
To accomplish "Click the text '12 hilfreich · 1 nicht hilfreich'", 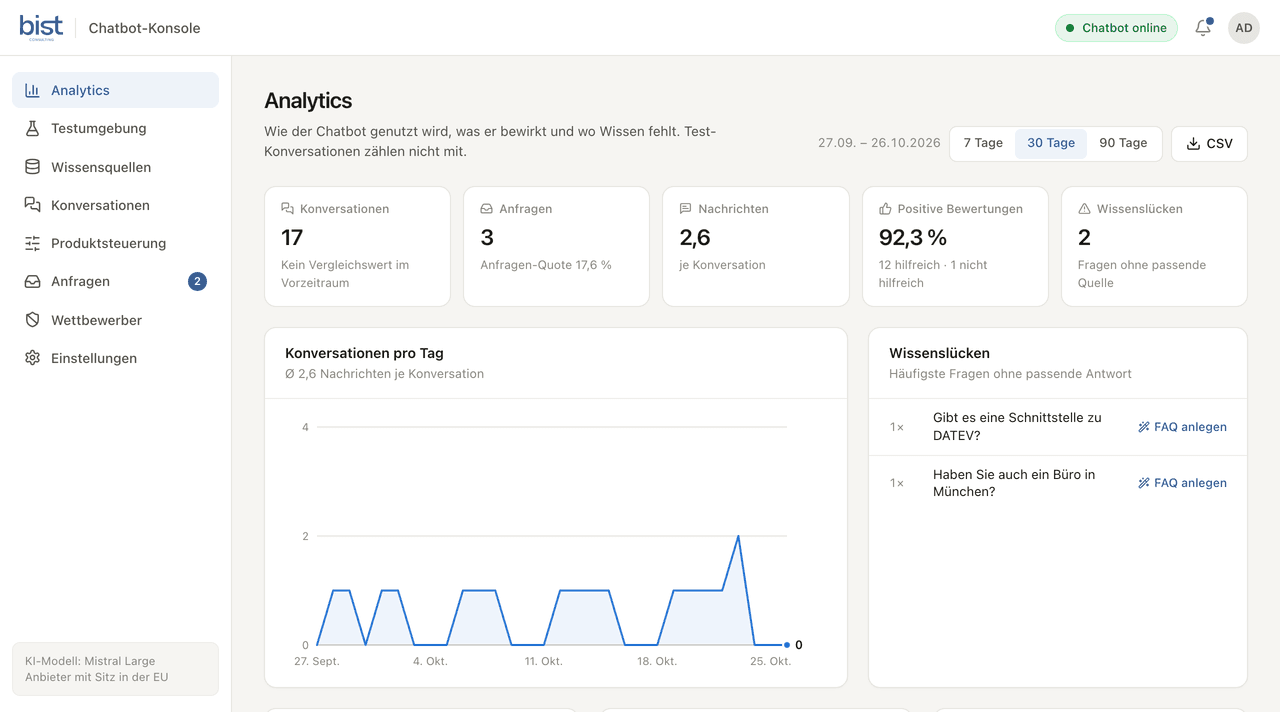I will click(932, 274).
